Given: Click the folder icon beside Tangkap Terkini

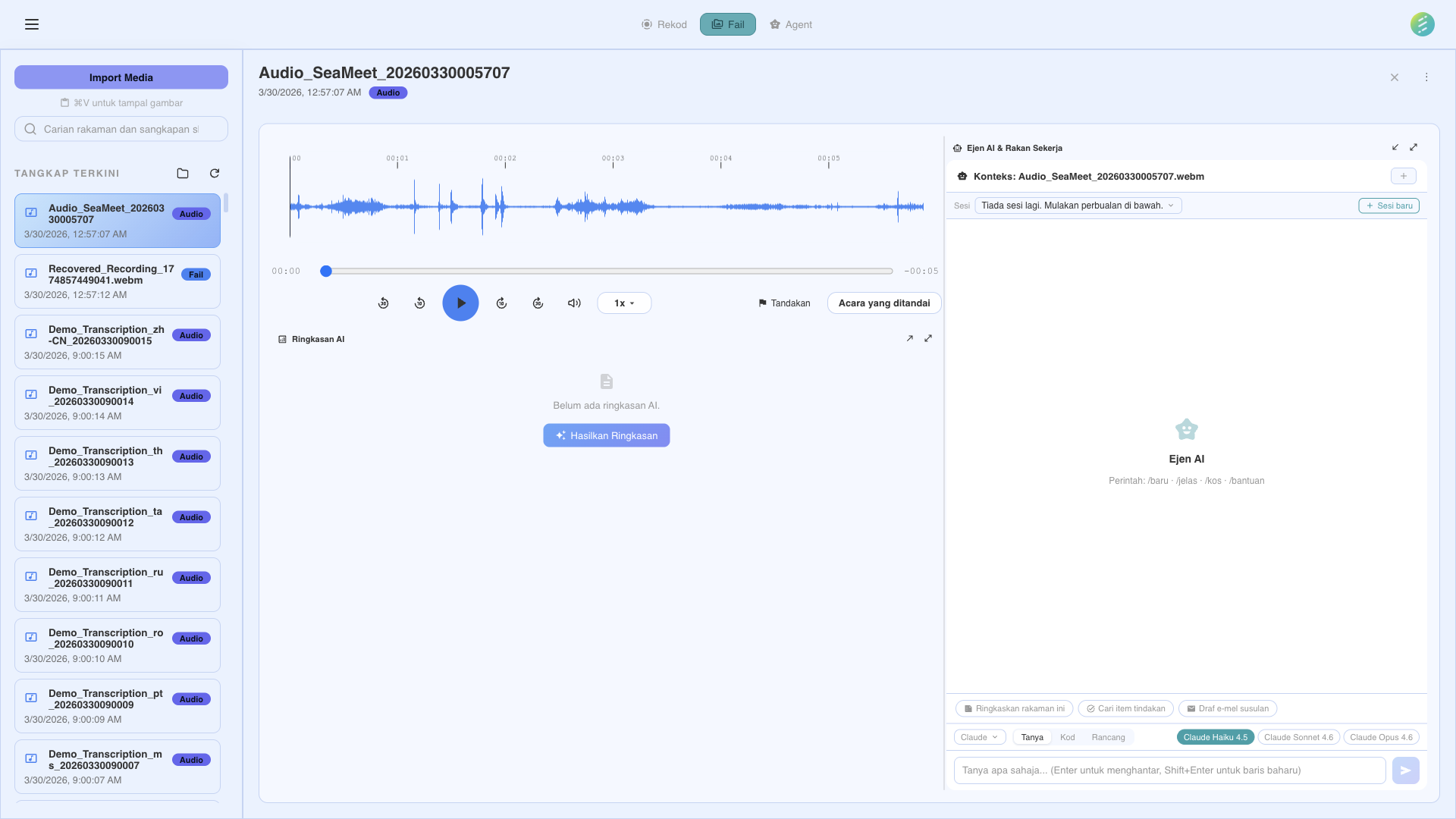Looking at the screenshot, I should pos(183,174).
